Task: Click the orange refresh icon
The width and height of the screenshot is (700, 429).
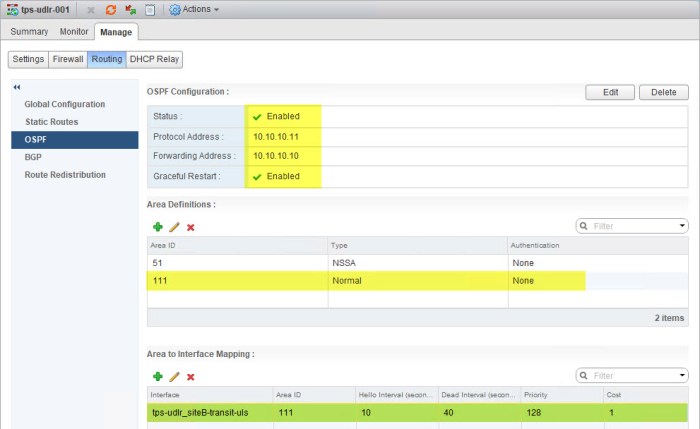Action: [x=111, y=10]
